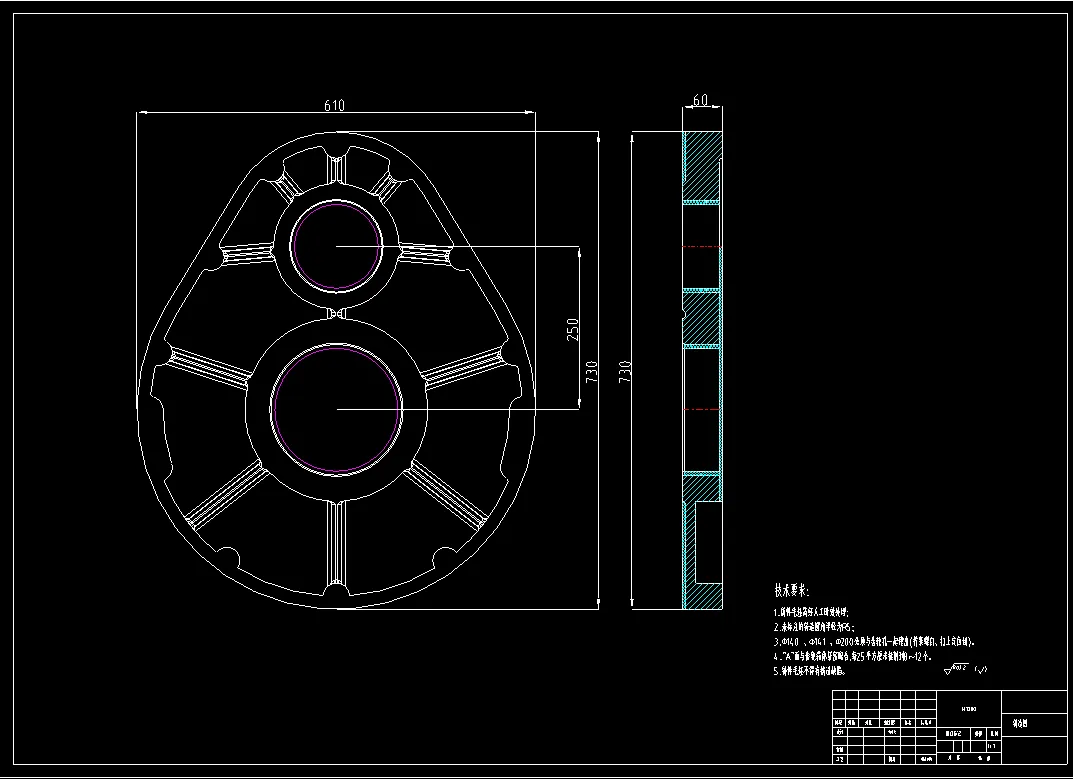This screenshot has height=779, width=1073.
Task: Select the 技术要求 heading text
Action: point(792,590)
